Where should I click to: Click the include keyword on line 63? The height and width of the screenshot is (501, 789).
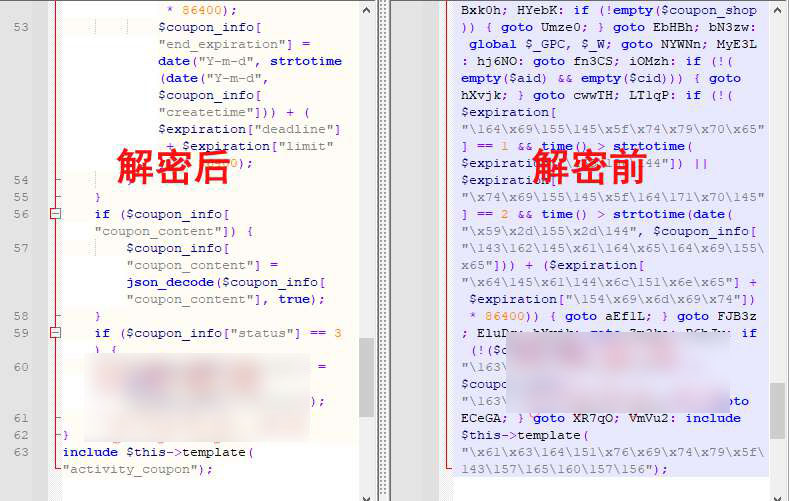coord(90,452)
